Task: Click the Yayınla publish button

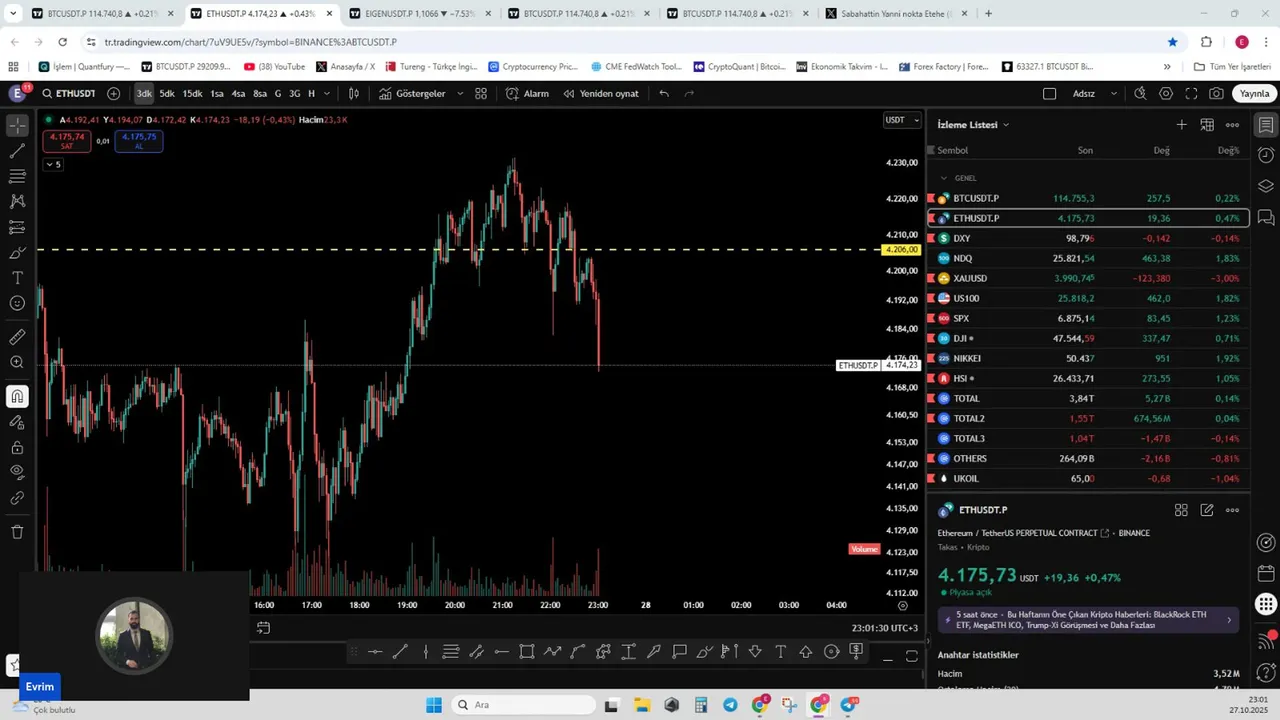Action: pos(1254,93)
